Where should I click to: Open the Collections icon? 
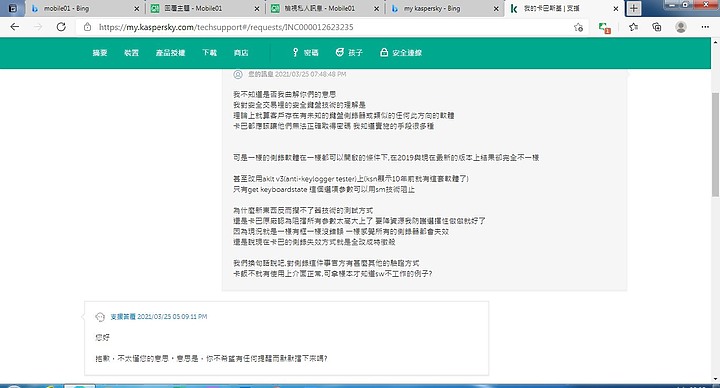(657, 27)
